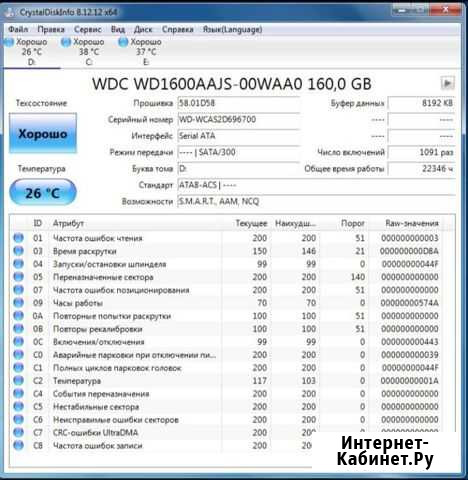The height and width of the screenshot is (480, 468).
Task: Click the next disk arrow button
Action: click(447, 83)
